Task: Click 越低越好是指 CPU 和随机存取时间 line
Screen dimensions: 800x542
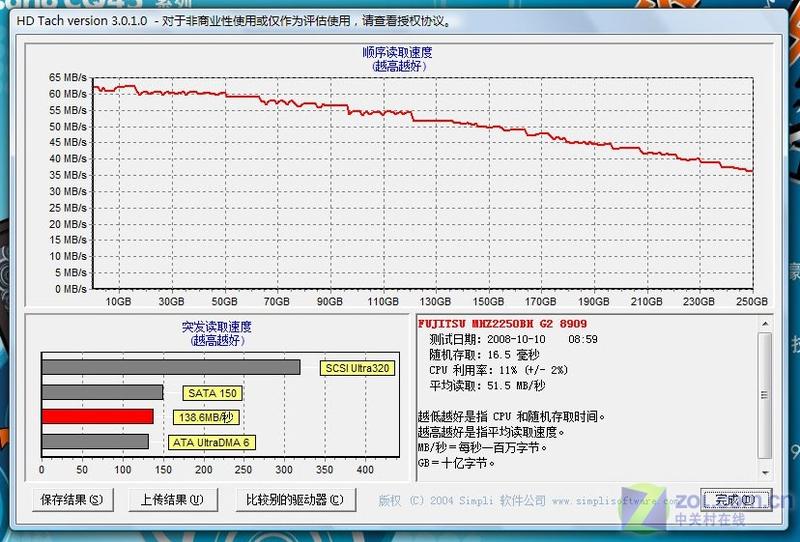Action: [x=511, y=416]
